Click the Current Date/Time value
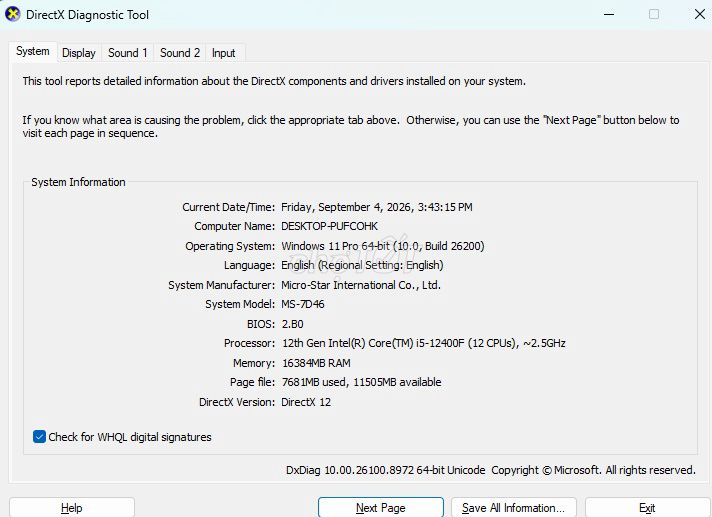The height and width of the screenshot is (517, 712). click(377, 207)
